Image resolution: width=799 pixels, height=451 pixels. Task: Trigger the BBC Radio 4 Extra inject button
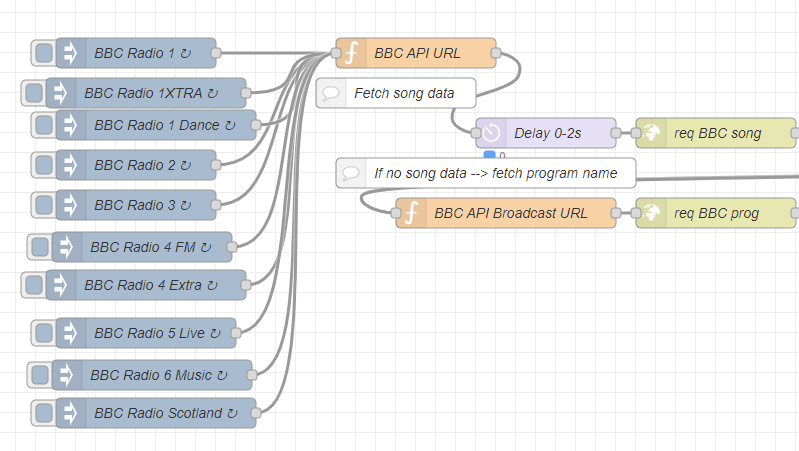(x=34, y=284)
